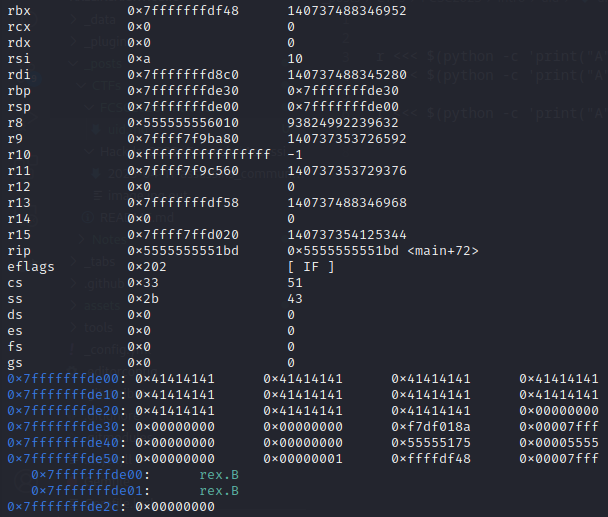
Task: Click the 0x55555175 memory value
Action: pos(431,442)
